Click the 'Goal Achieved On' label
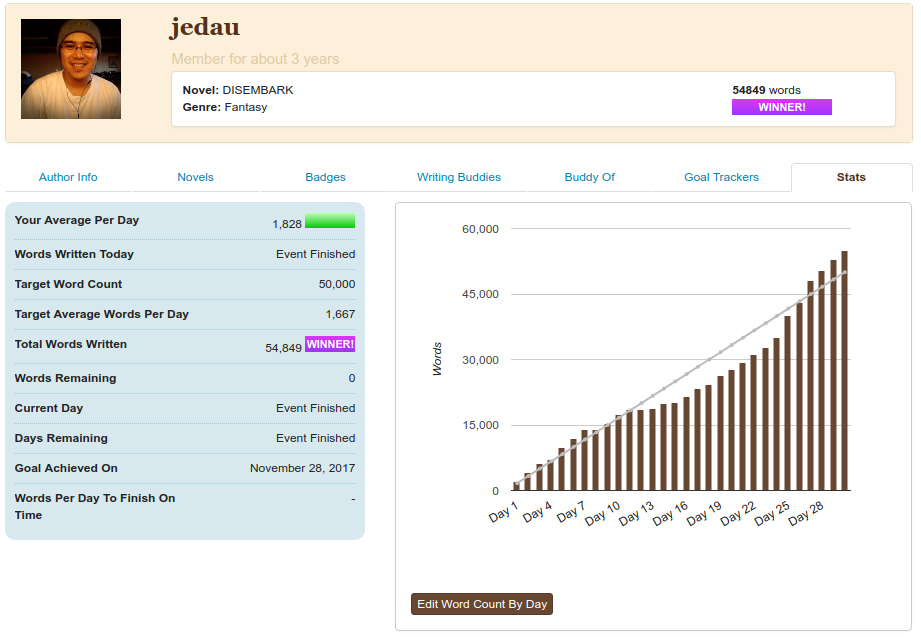This screenshot has width=921, height=637. tap(66, 468)
